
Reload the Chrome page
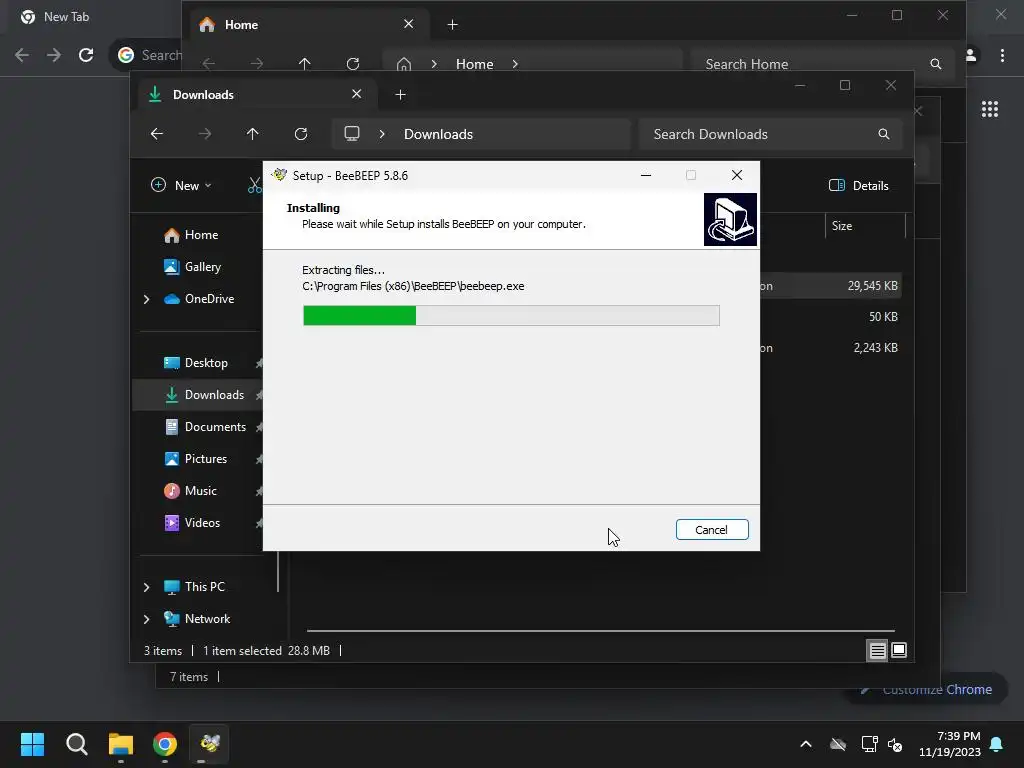(86, 55)
